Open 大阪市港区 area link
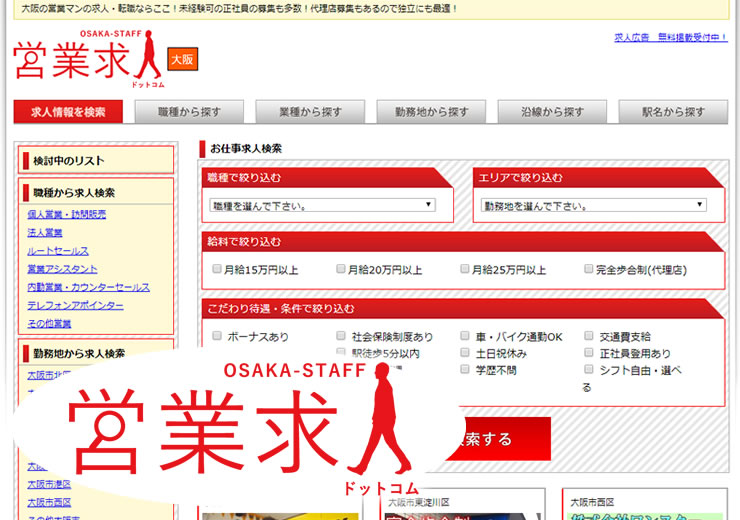This screenshot has width=740, height=520. (x=49, y=484)
